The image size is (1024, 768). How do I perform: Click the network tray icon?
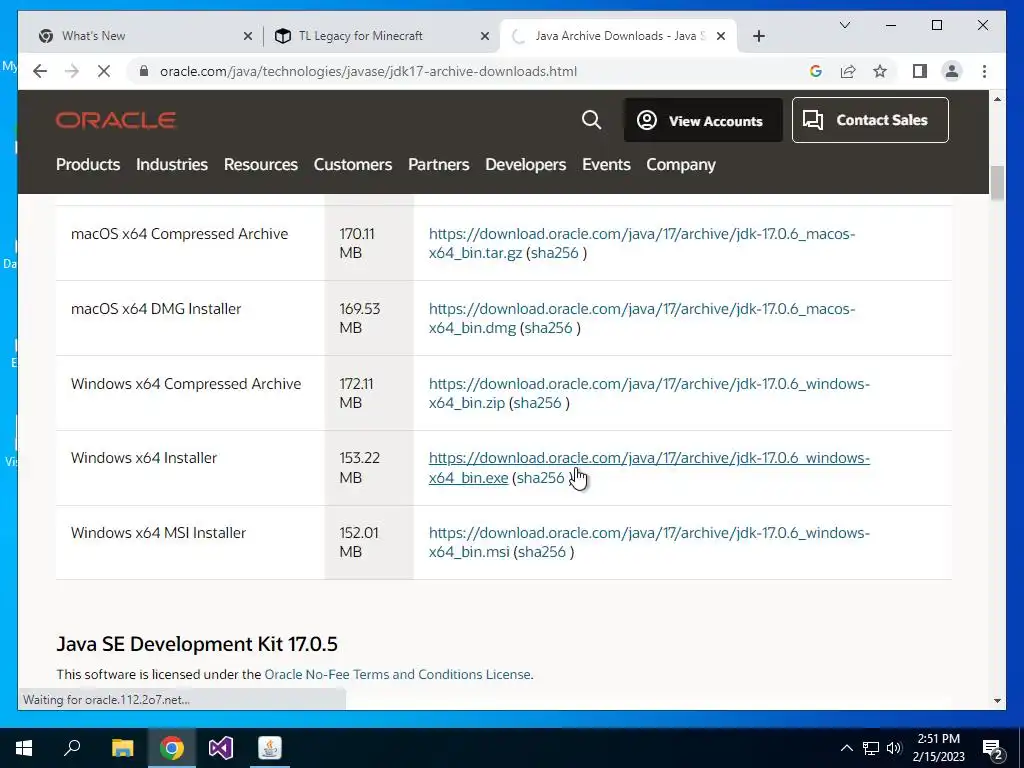tap(871, 748)
